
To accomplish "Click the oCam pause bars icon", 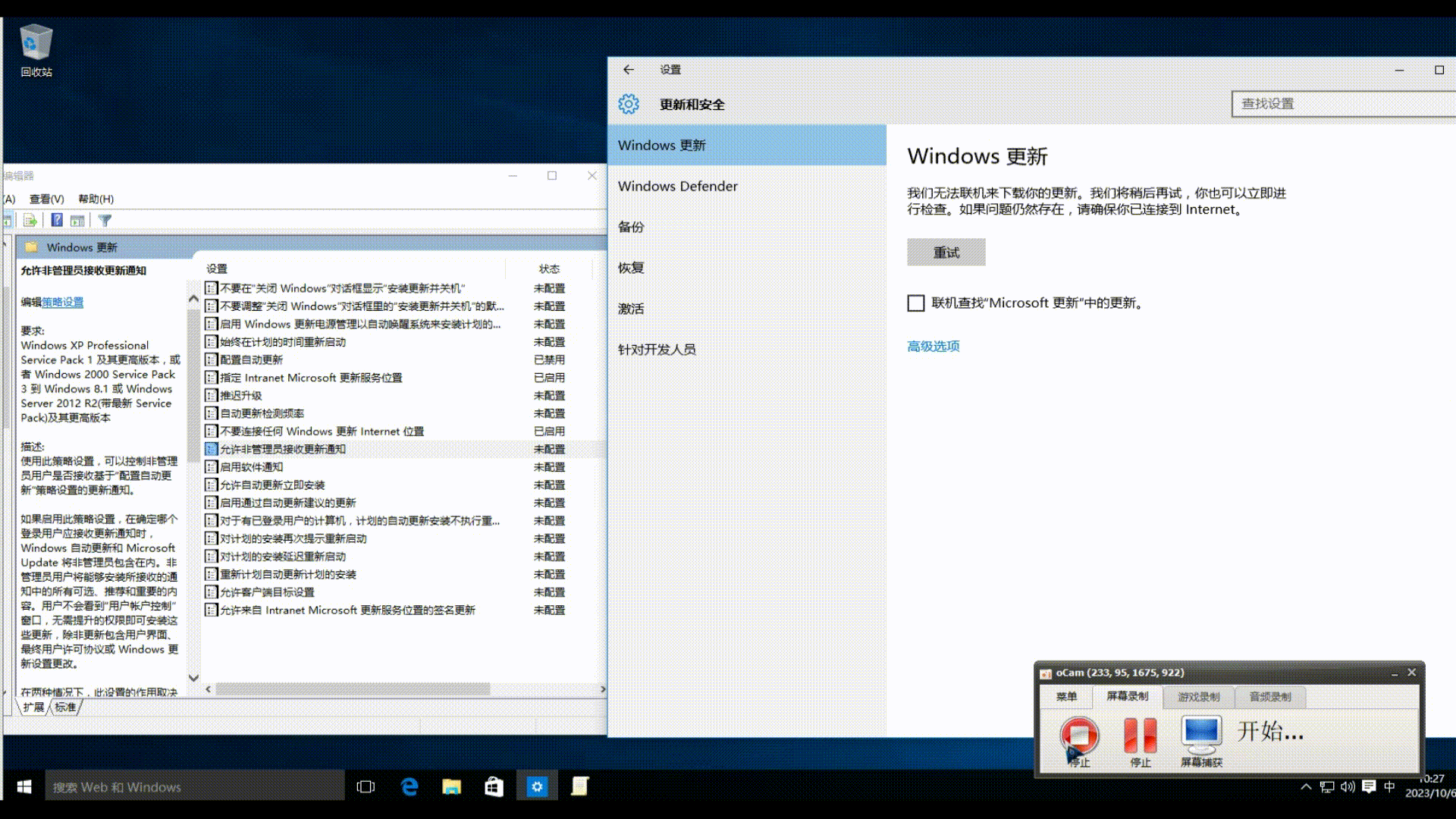I will point(1140,734).
